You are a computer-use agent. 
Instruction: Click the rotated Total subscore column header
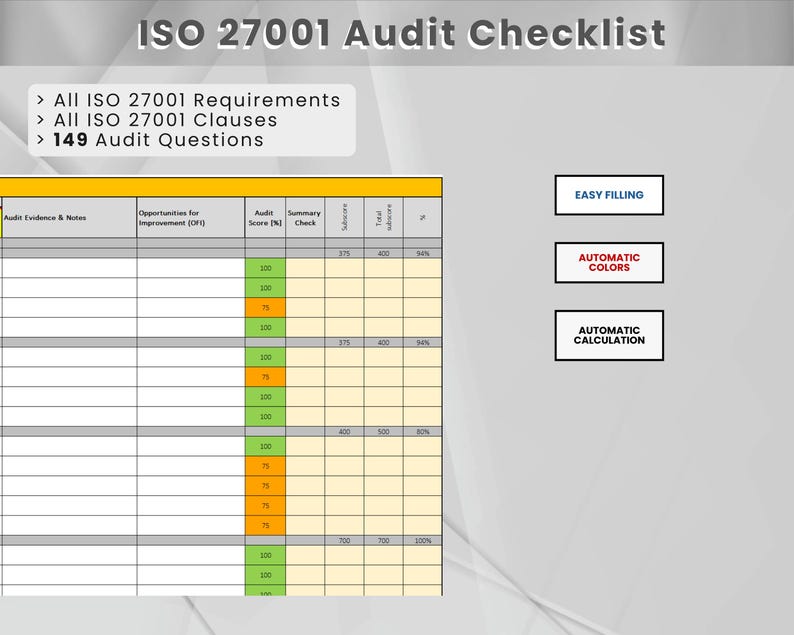(x=384, y=218)
